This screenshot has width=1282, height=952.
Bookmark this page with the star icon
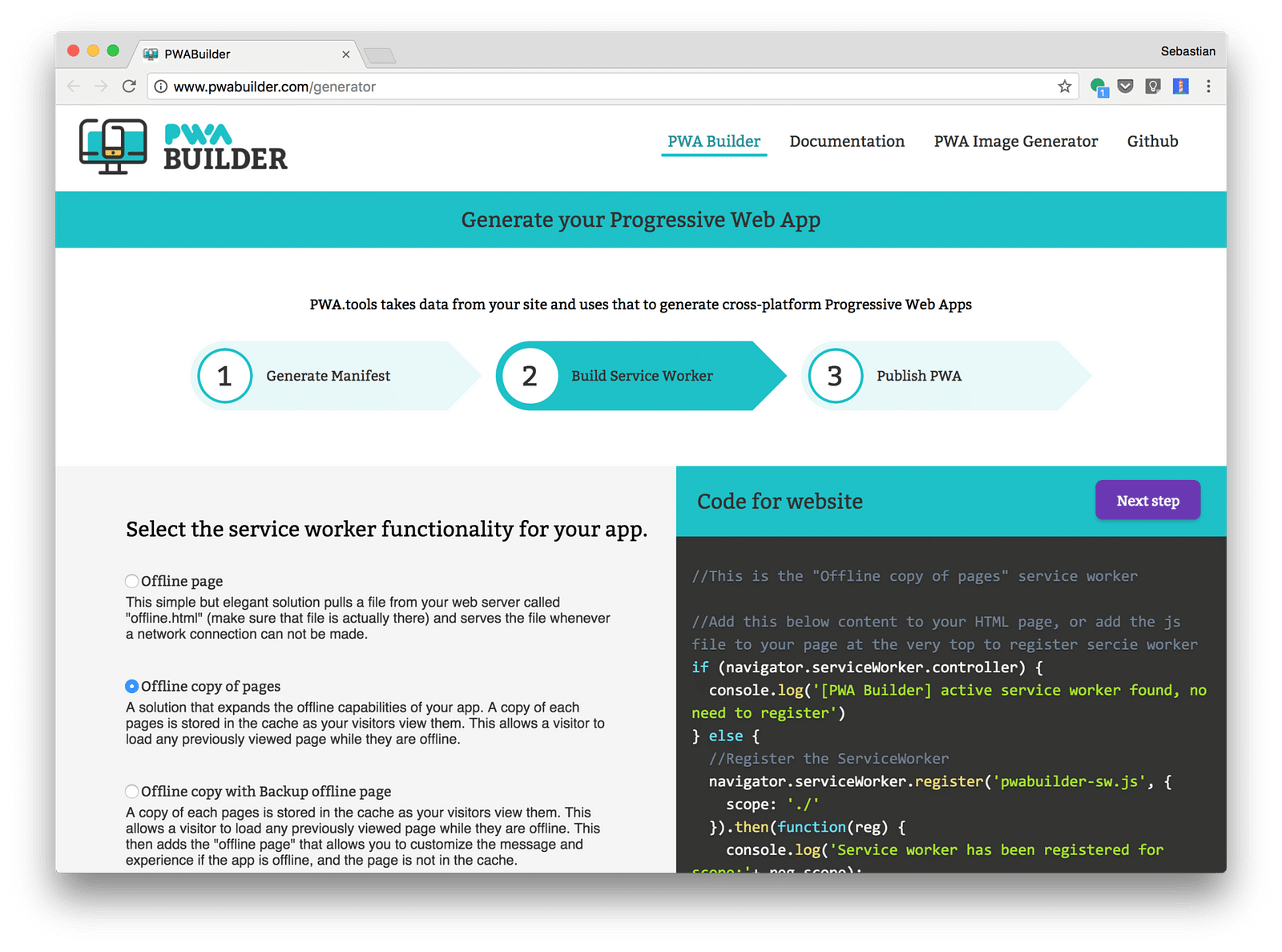click(1064, 87)
